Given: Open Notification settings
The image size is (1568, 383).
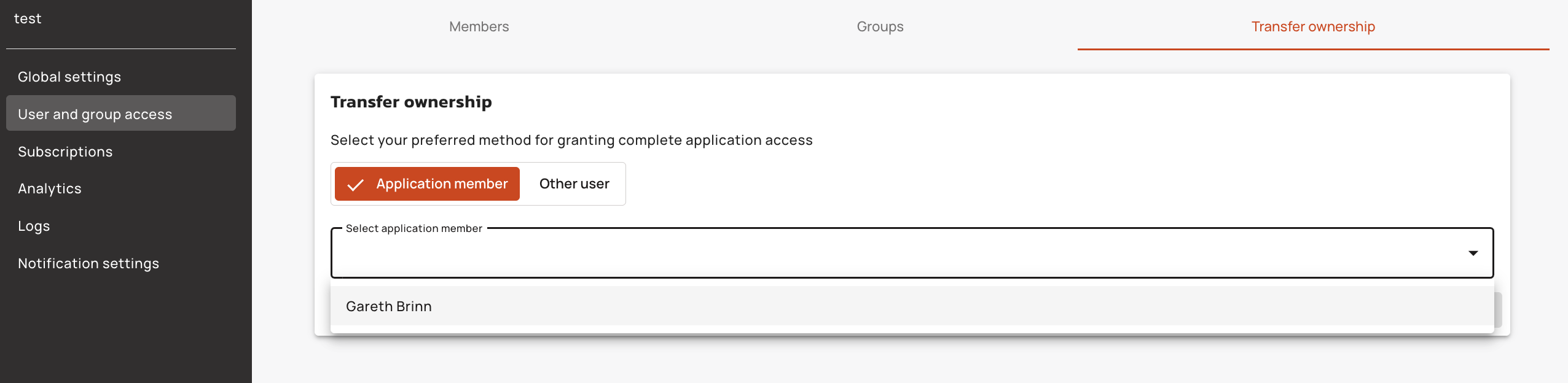Looking at the screenshot, I should pos(88,263).
